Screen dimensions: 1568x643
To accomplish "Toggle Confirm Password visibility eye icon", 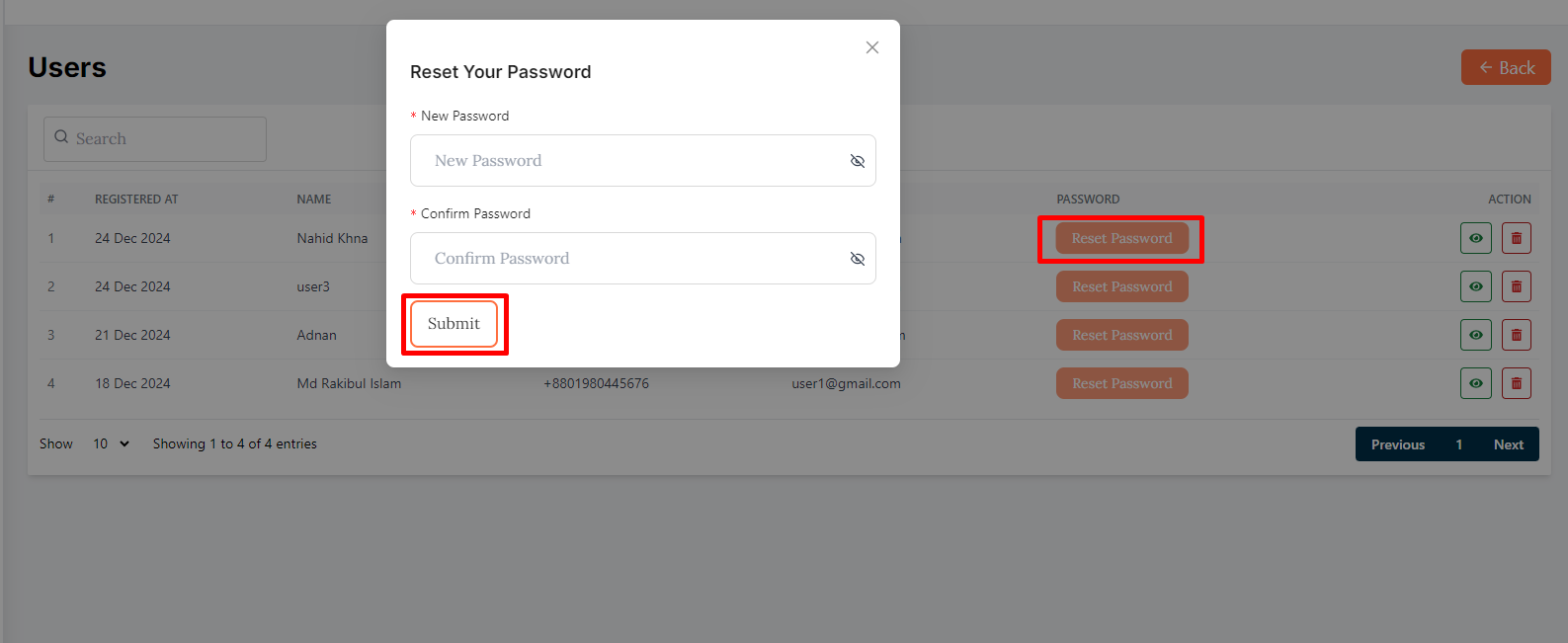I will (857, 259).
